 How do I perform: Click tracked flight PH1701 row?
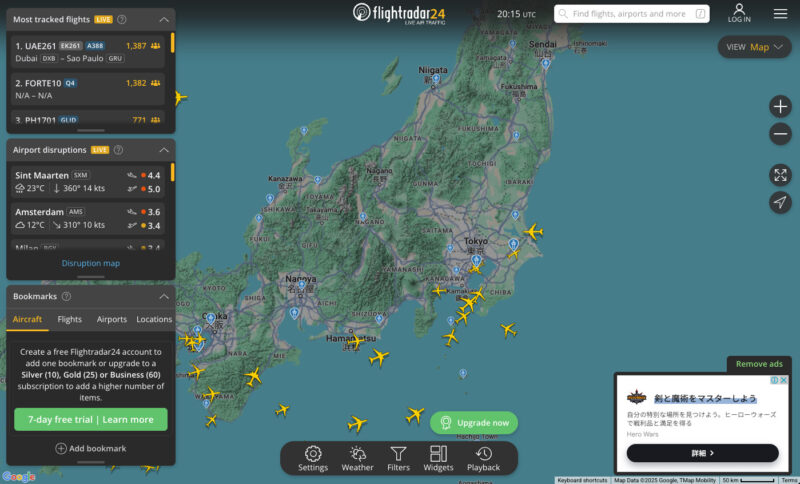click(88, 118)
